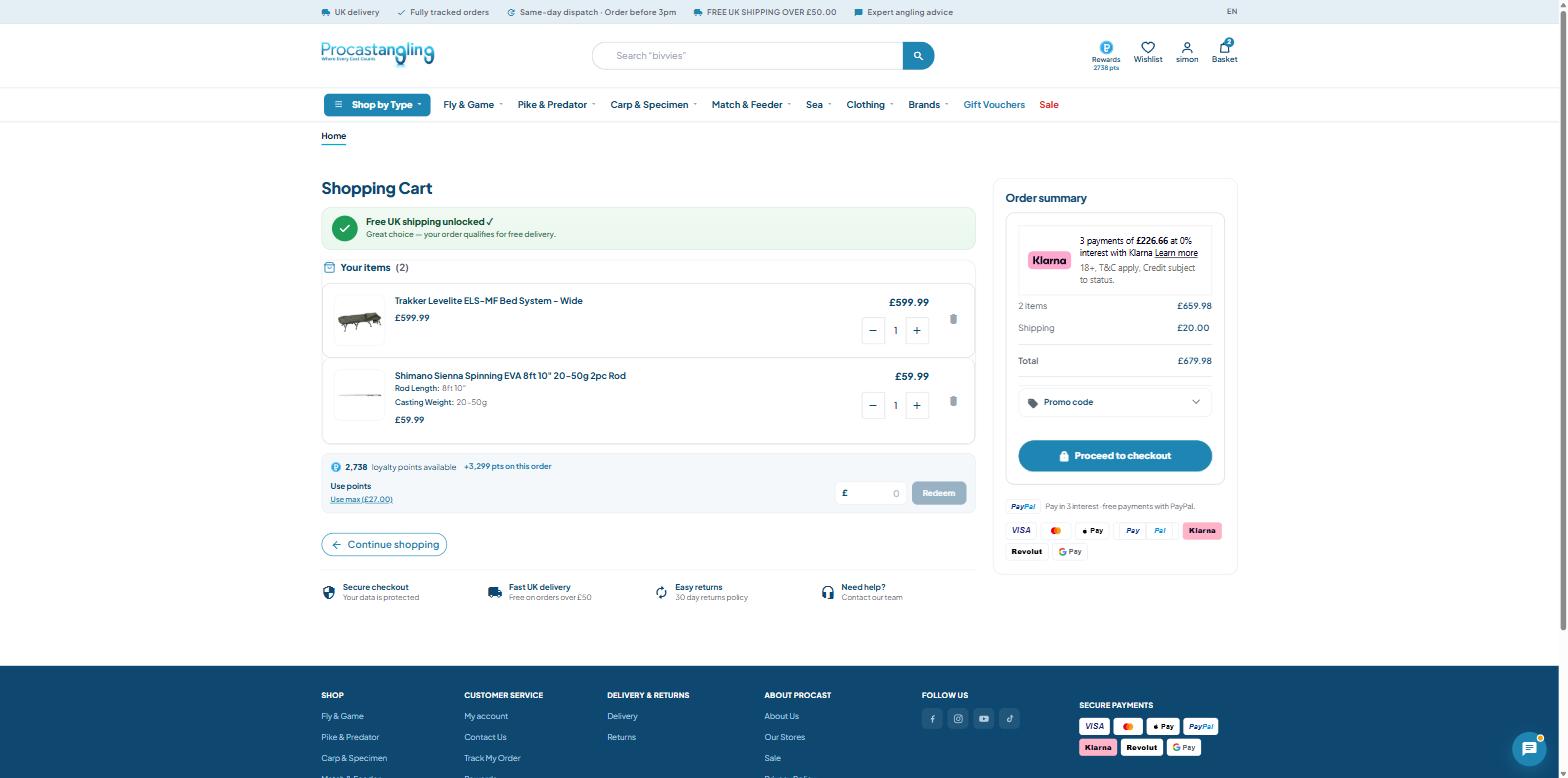1568x778 pixels.
Task: Open the Facebook icon in footer
Action: [x=932, y=719]
